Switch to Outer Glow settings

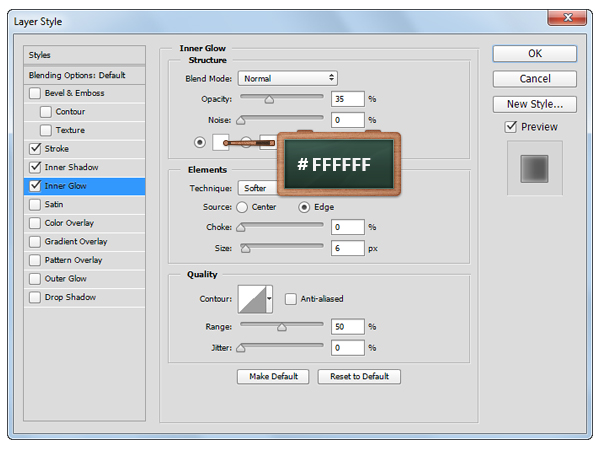tap(65, 279)
